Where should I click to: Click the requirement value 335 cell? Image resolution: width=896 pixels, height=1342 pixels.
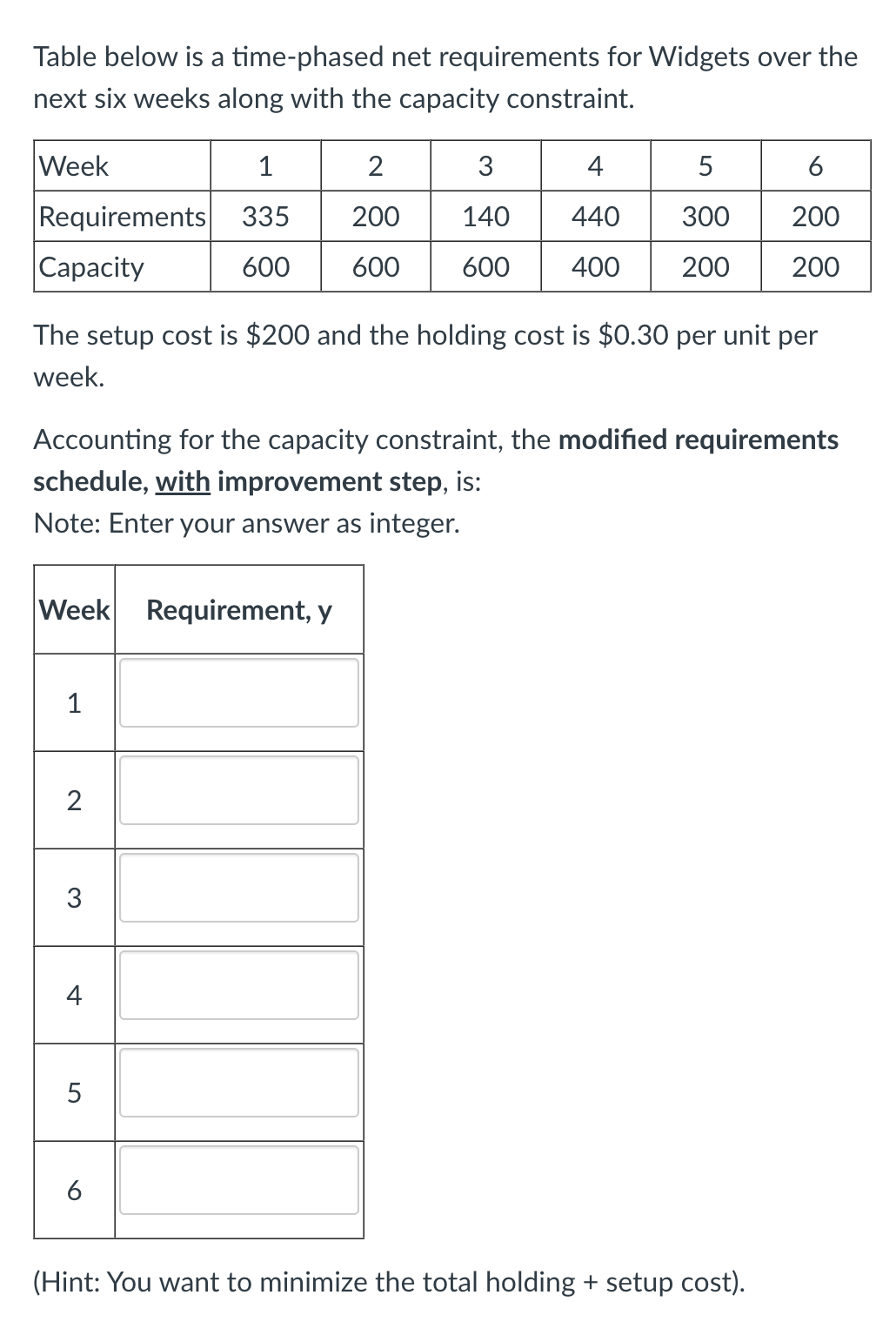(x=264, y=217)
